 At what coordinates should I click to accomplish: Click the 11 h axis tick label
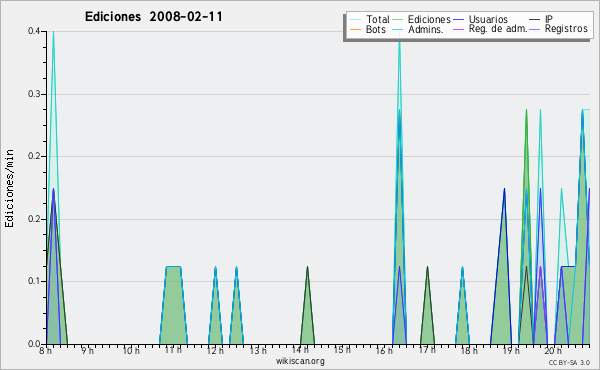(x=173, y=350)
